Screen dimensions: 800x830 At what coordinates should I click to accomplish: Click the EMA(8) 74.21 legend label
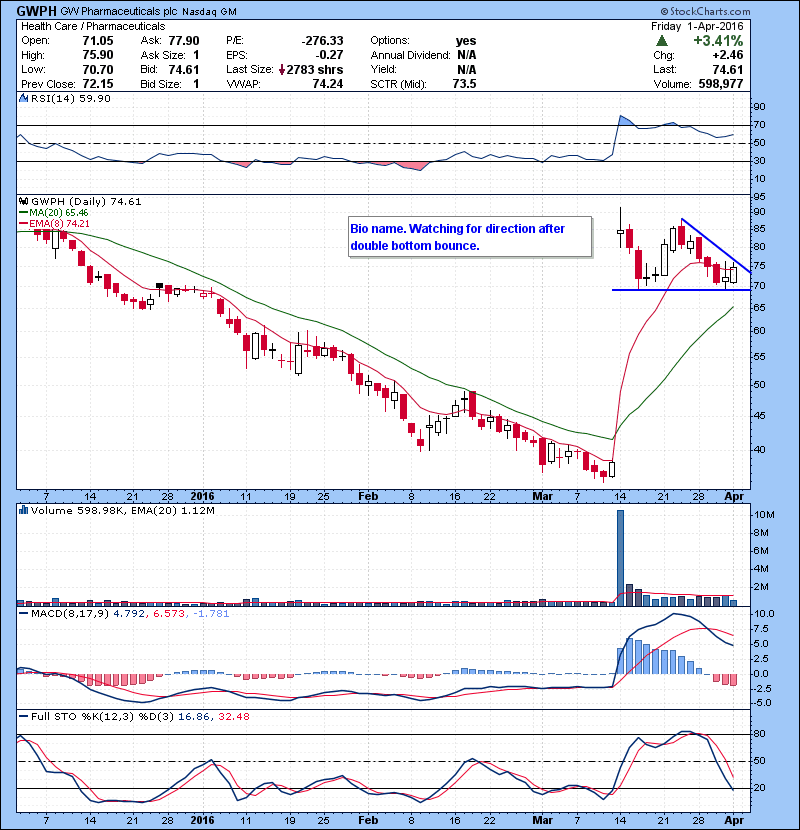(59, 223)
